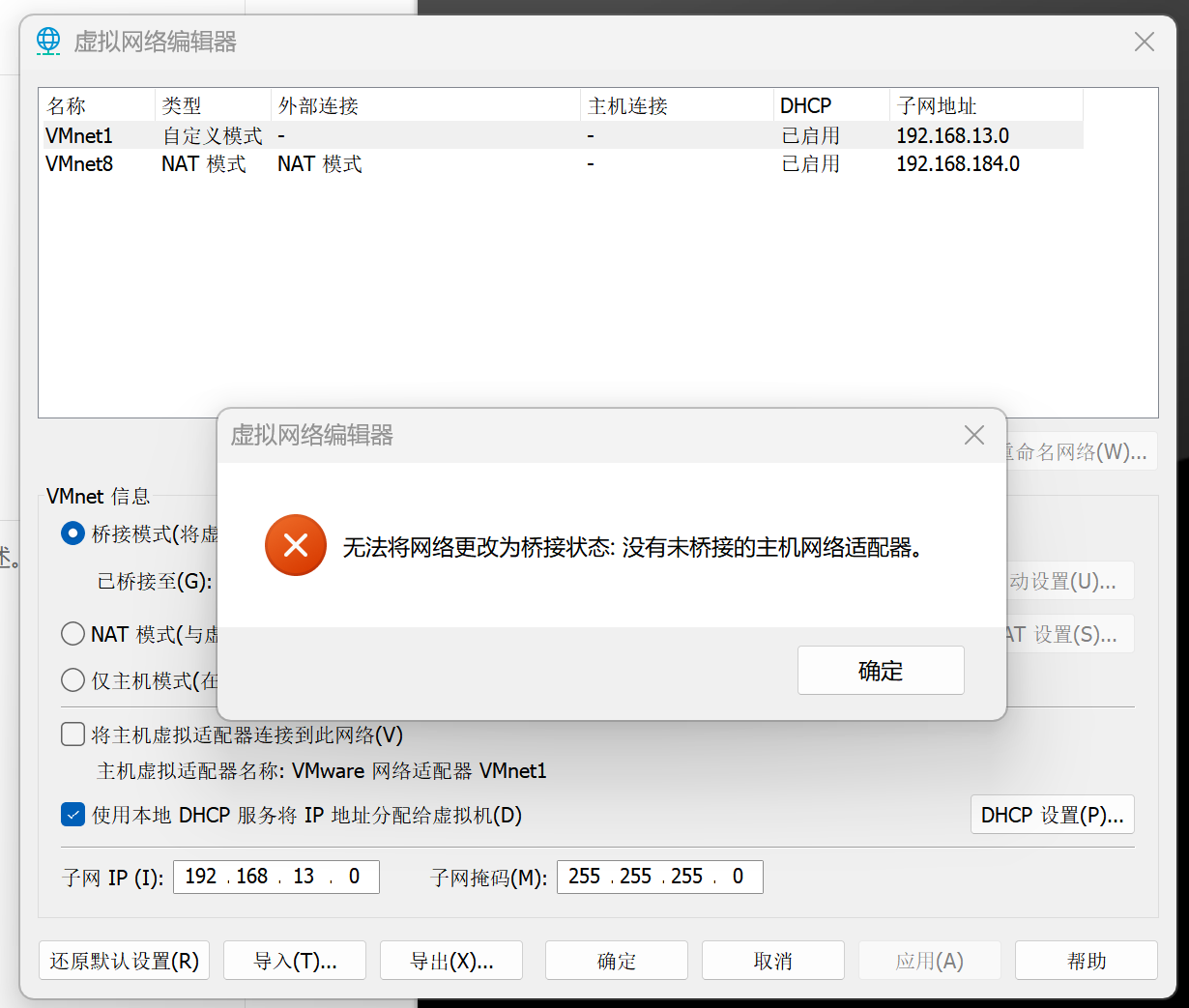Select the 仅主机模式 radio button
Image resolution: width=1189 pixels, height=1008 pixels.
pyautogui.click(x=72, y=680)
